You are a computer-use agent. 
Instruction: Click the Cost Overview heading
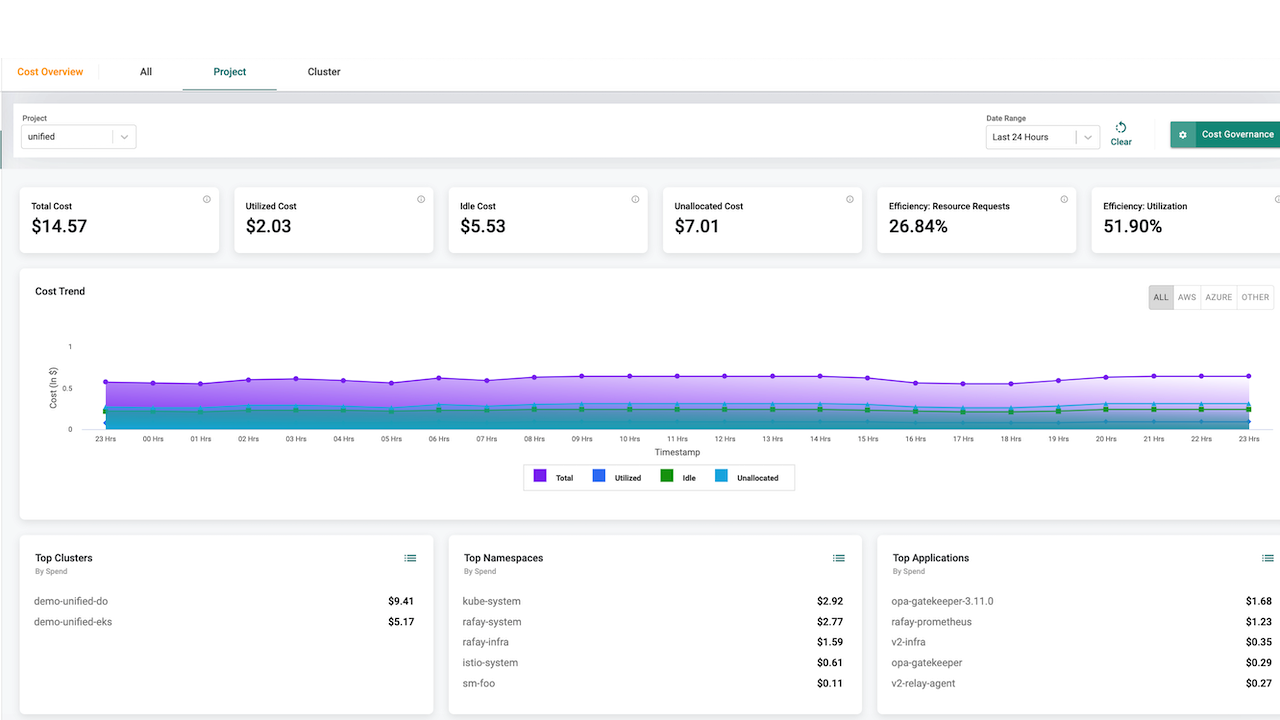(x=50, y=72)
